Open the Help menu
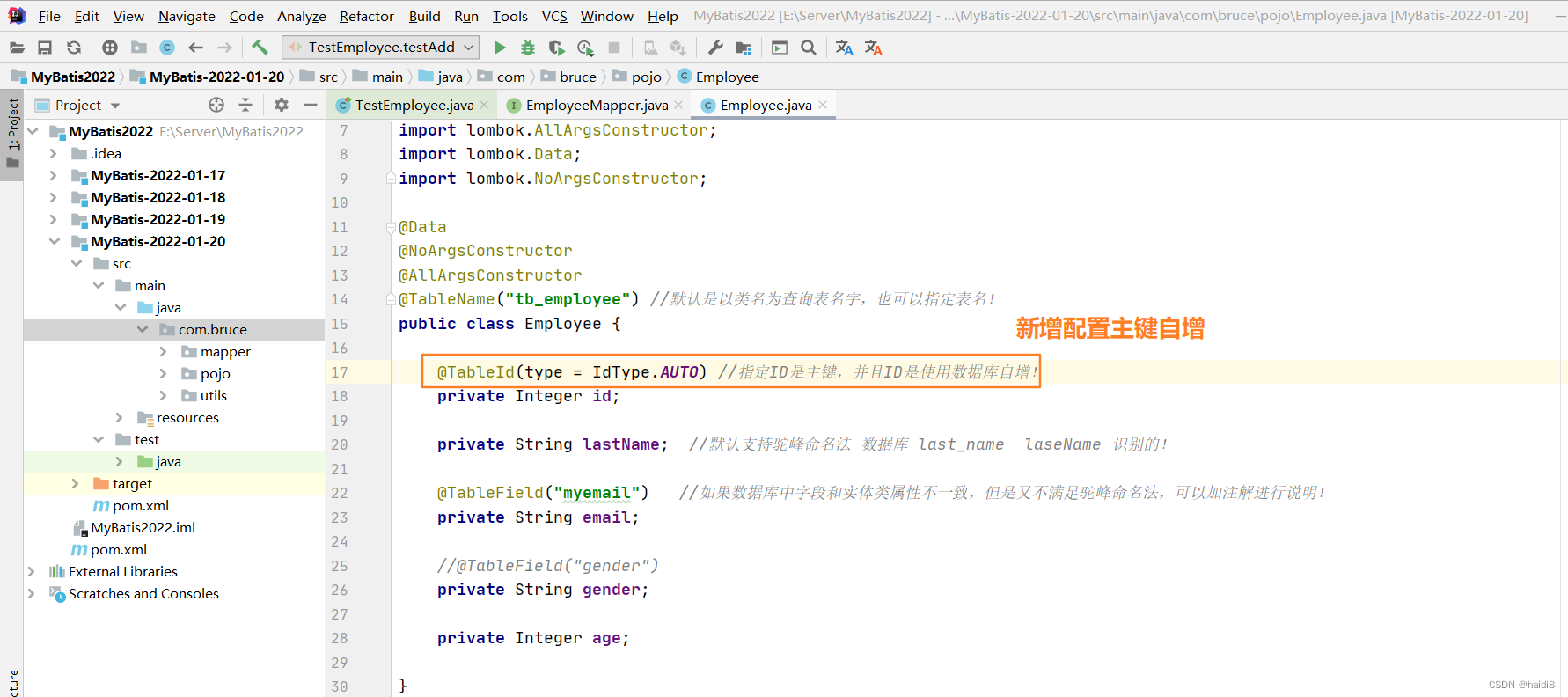1568x697 pixels. point(663,16)
